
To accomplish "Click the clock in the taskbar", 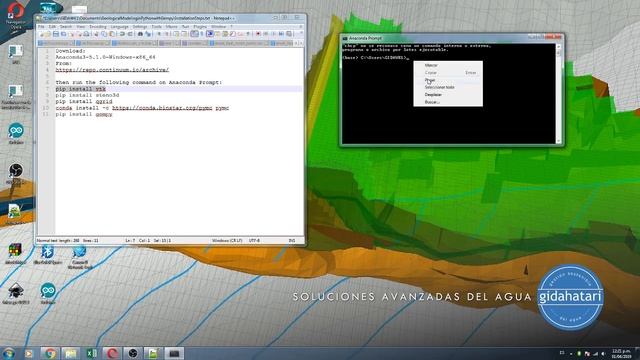I will point(622,353).
